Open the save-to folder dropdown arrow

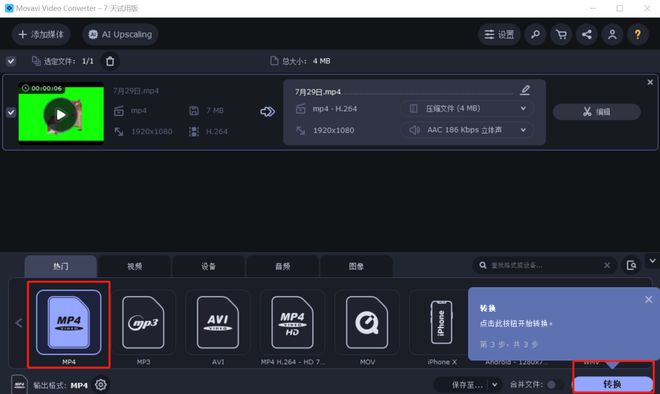495,385
